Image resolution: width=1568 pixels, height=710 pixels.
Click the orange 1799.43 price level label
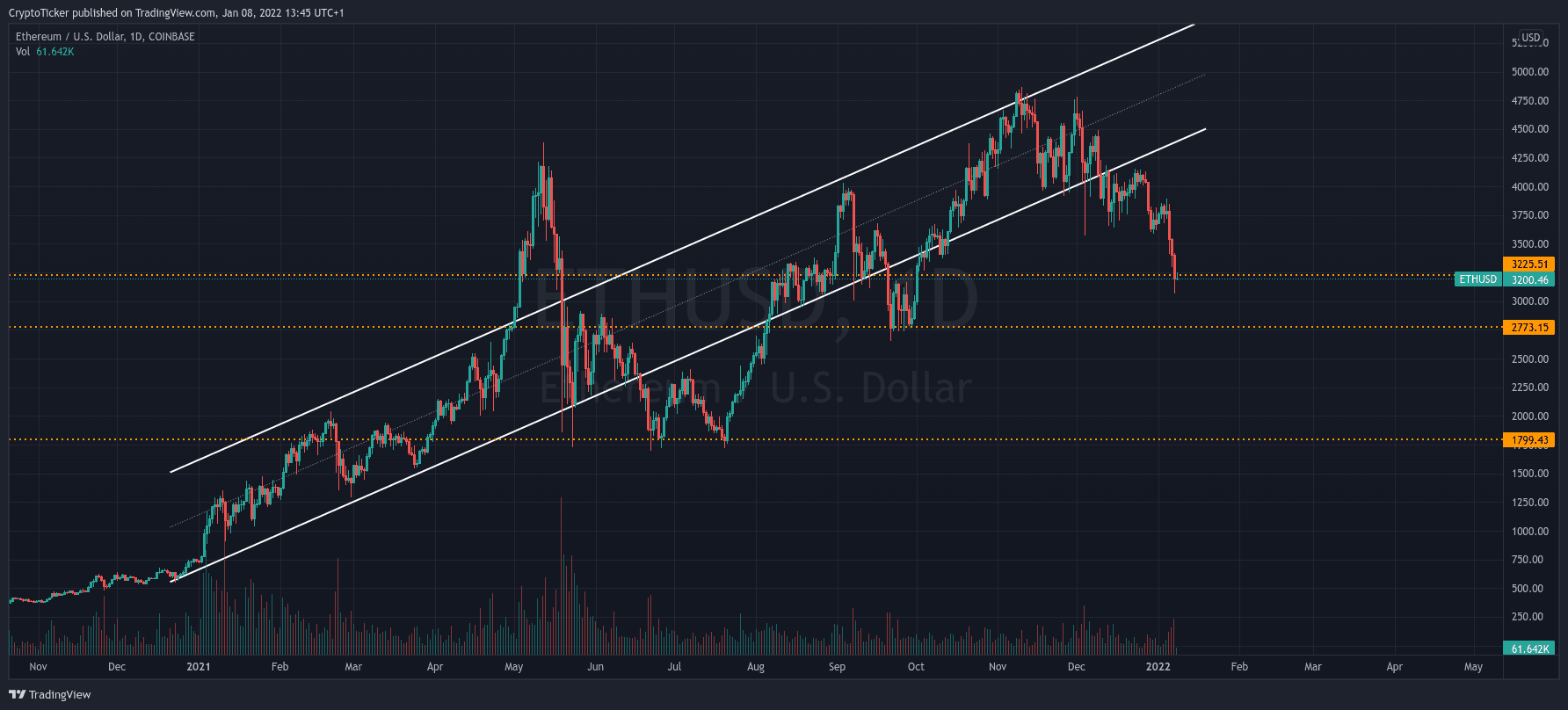pos(1528,440)
